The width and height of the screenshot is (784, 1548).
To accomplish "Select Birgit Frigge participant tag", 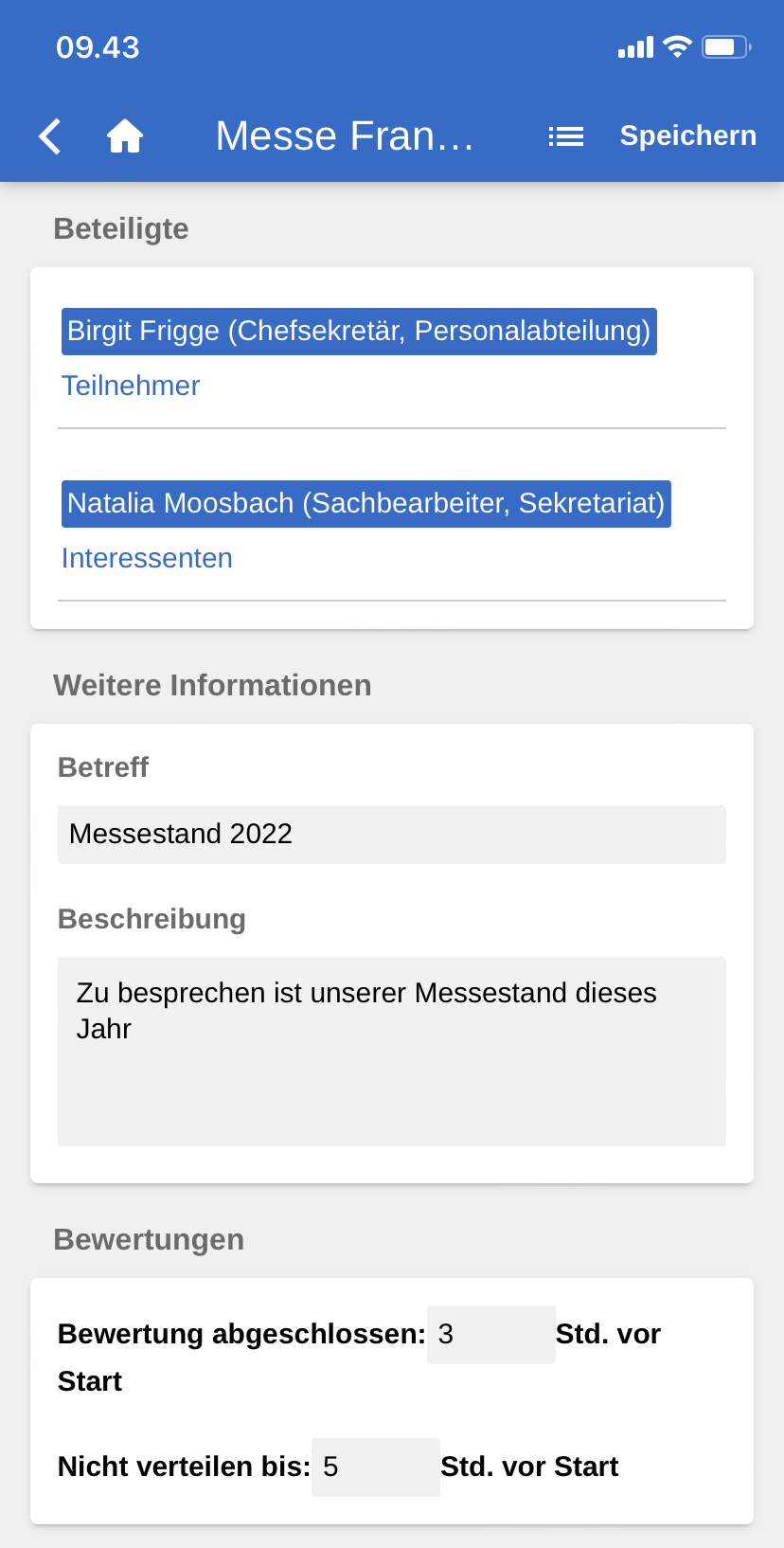I will point(359,332).
